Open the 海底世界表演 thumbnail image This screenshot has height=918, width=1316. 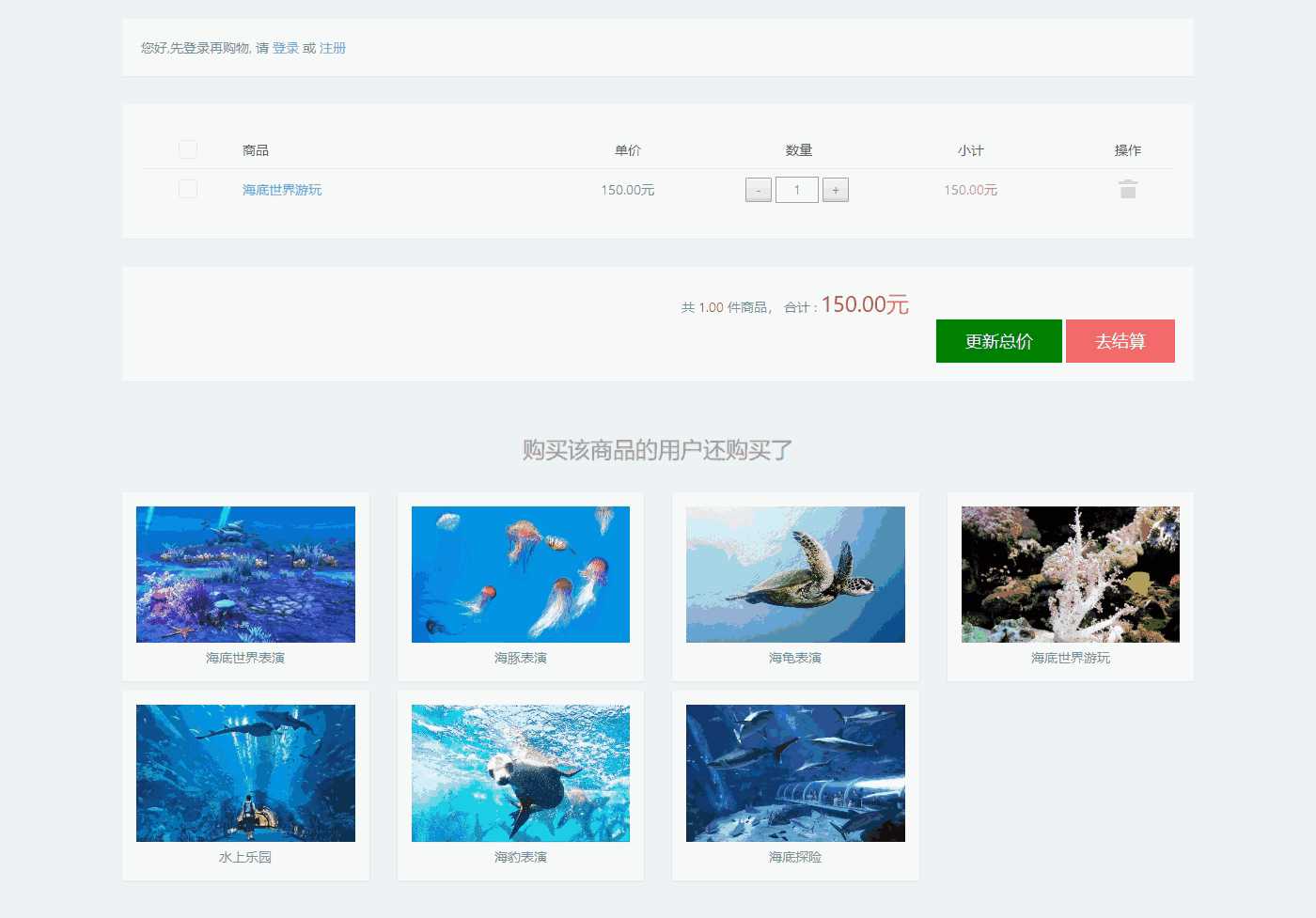click(x=245, y=574)
